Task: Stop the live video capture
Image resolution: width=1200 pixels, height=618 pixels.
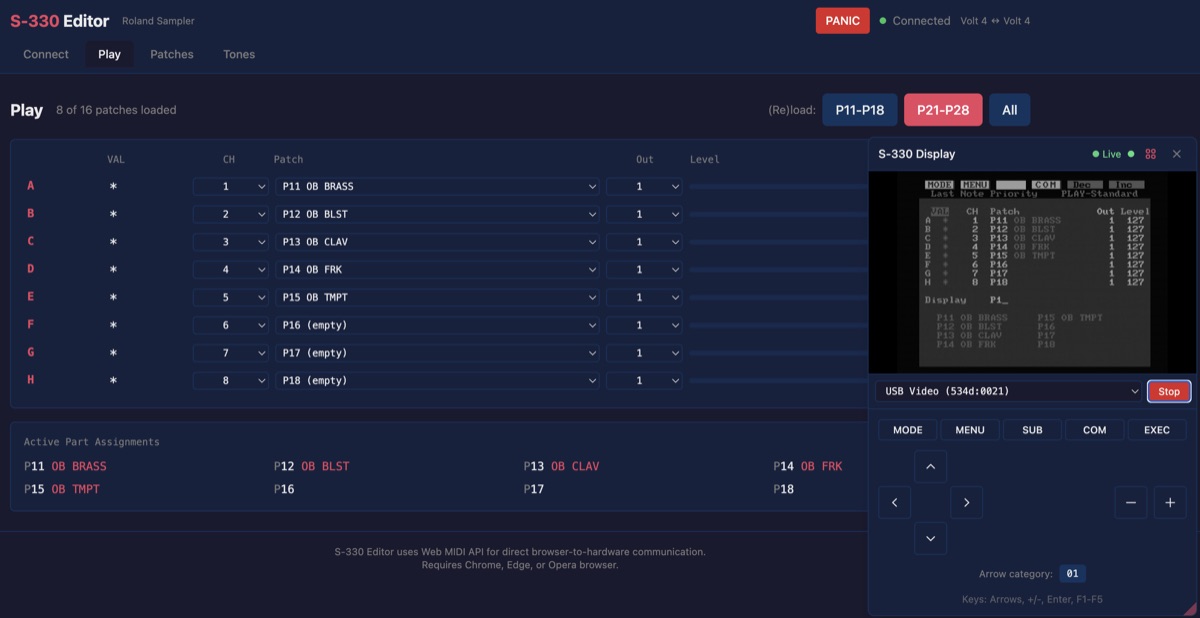Action: pos(1169,391)
